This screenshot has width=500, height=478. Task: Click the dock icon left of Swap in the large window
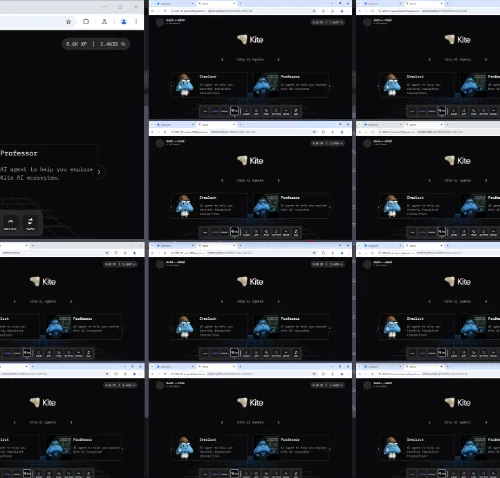coord(10,223)
